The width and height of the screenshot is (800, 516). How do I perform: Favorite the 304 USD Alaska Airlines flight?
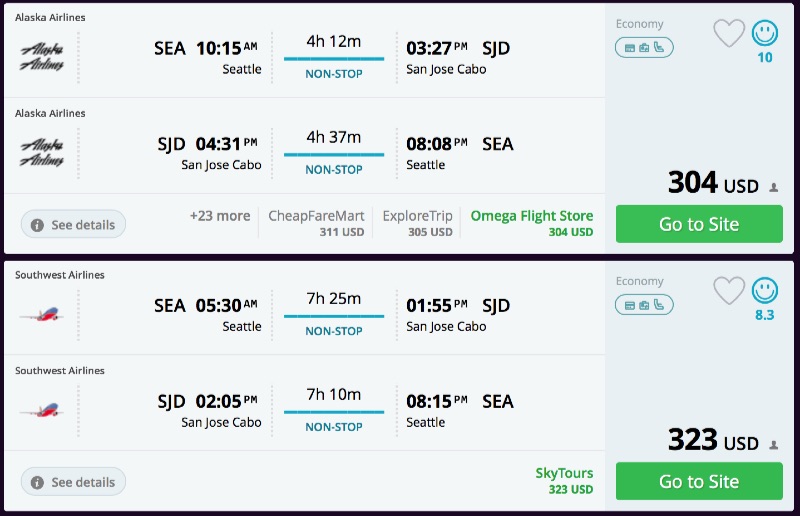[729, 33]
